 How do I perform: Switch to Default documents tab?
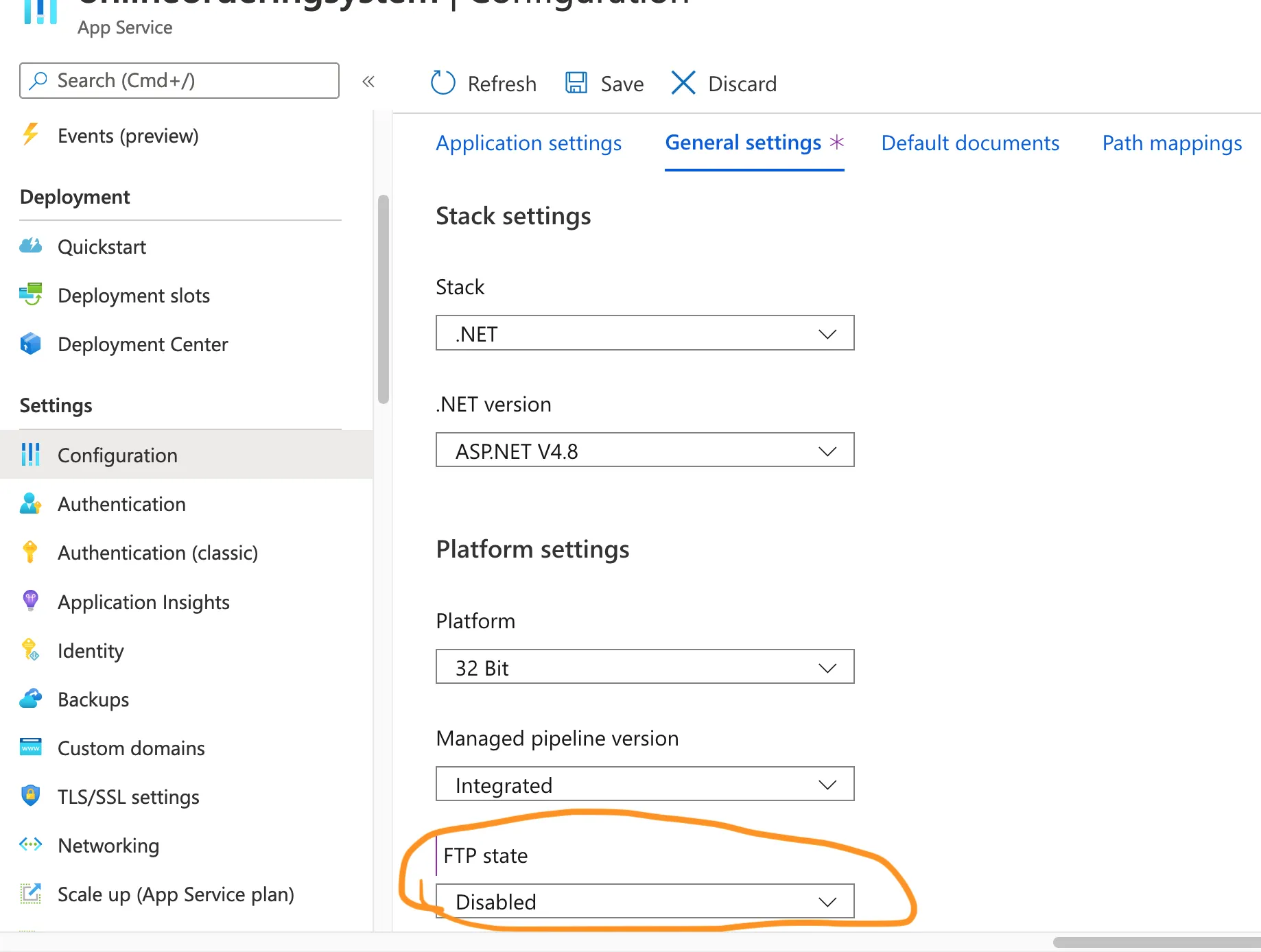pyautogui.click(x=969, y=143)
